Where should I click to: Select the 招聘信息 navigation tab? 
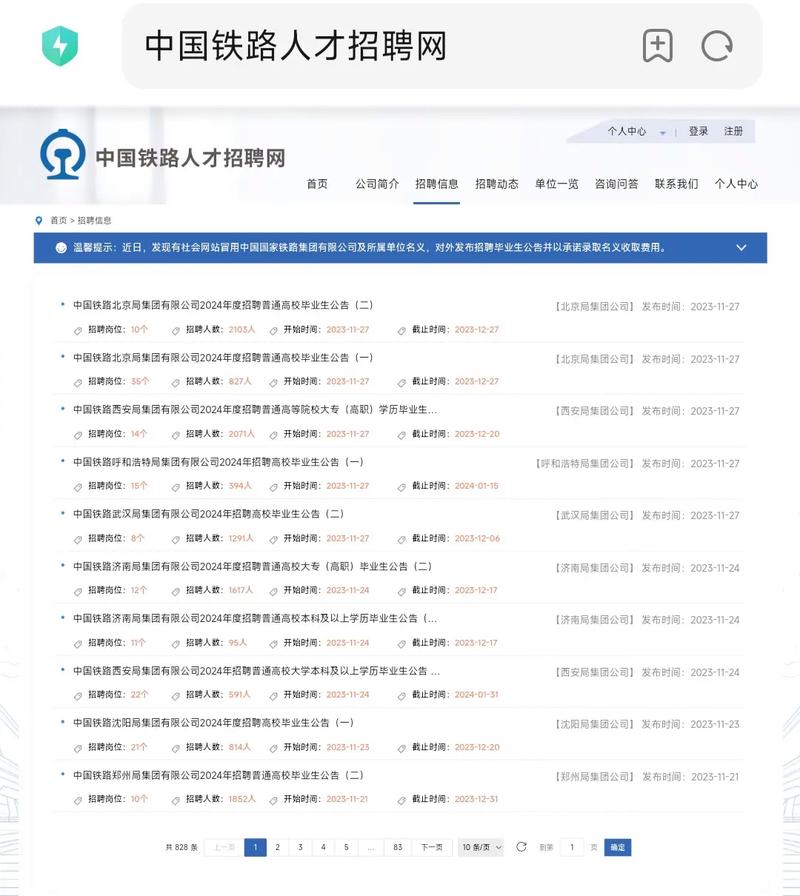coord(437,184)
